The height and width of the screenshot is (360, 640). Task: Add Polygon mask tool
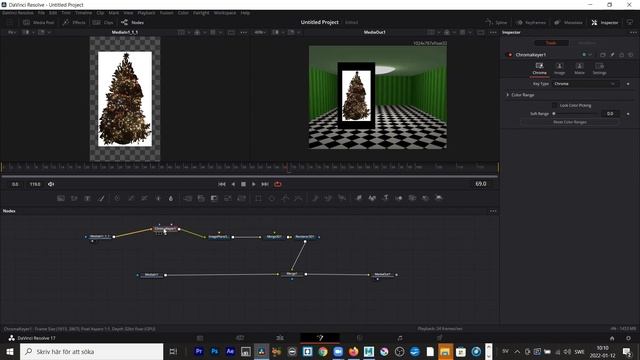tap(285, 198)
